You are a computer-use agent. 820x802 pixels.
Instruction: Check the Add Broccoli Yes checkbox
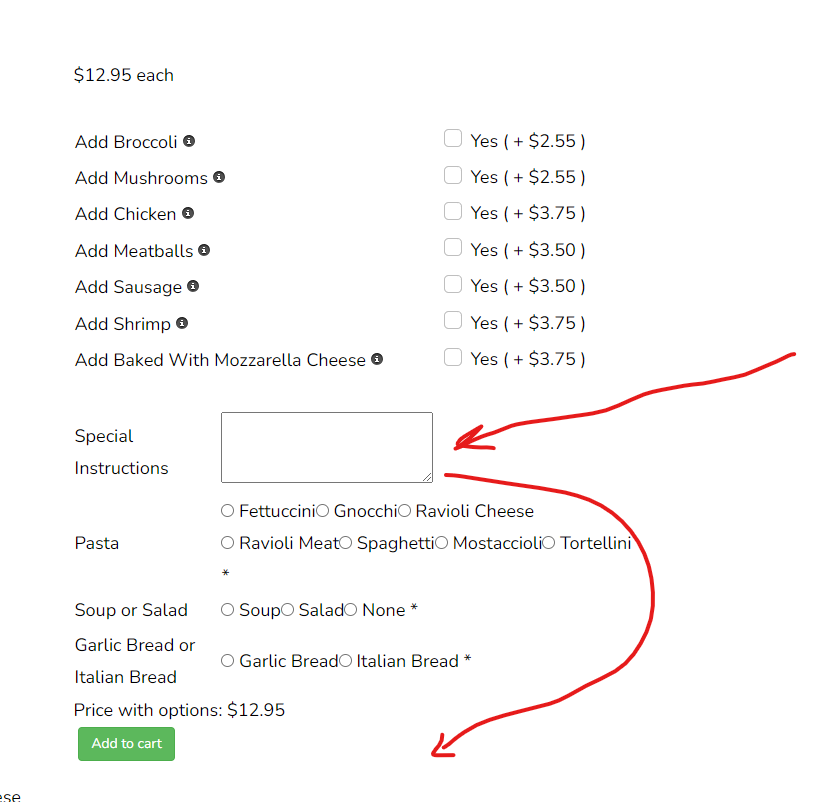tap(453, 139)
